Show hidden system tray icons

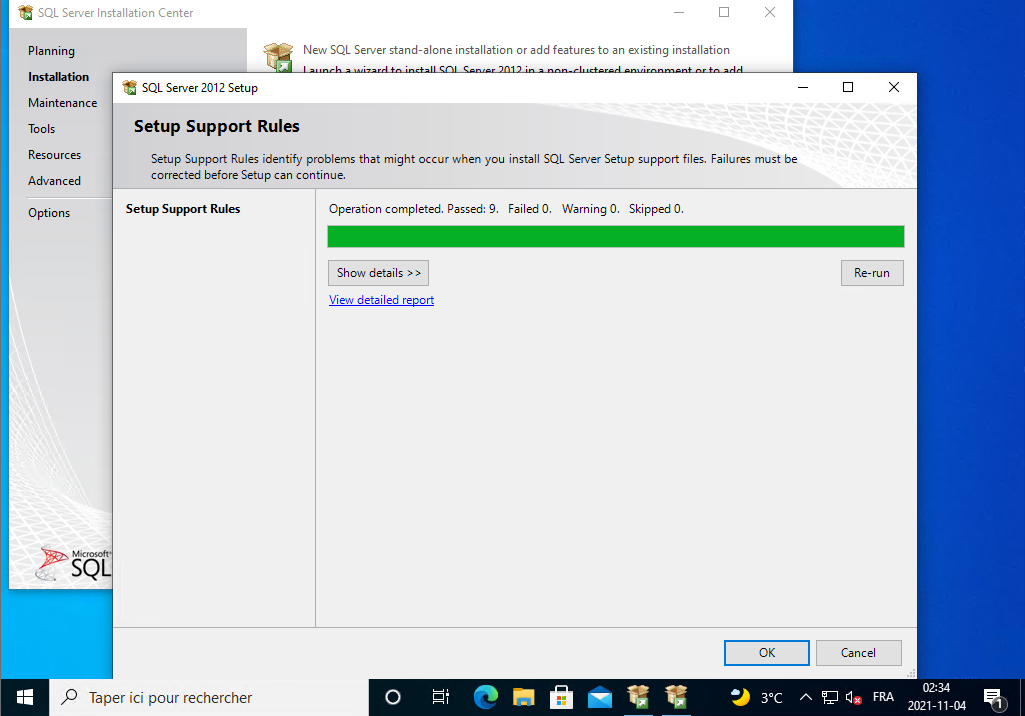coord(805,697)
